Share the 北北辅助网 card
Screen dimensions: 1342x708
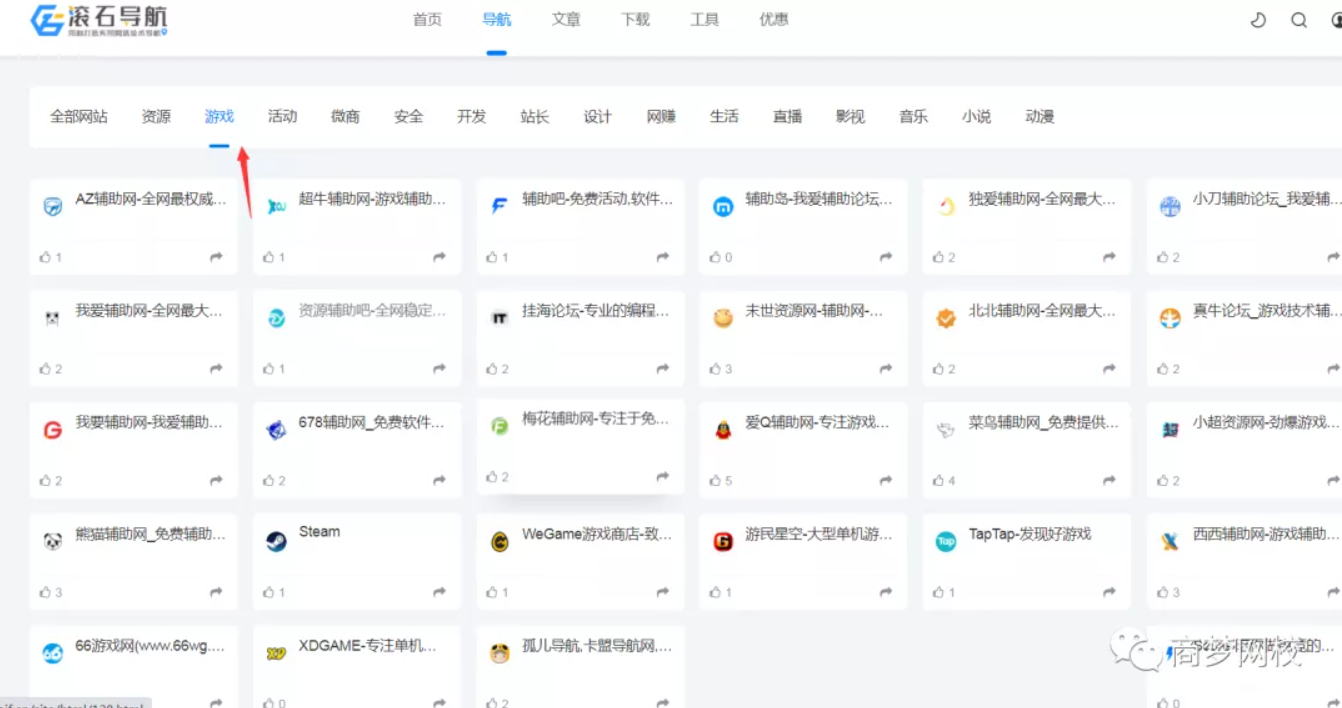click(x=1109, y=369)
